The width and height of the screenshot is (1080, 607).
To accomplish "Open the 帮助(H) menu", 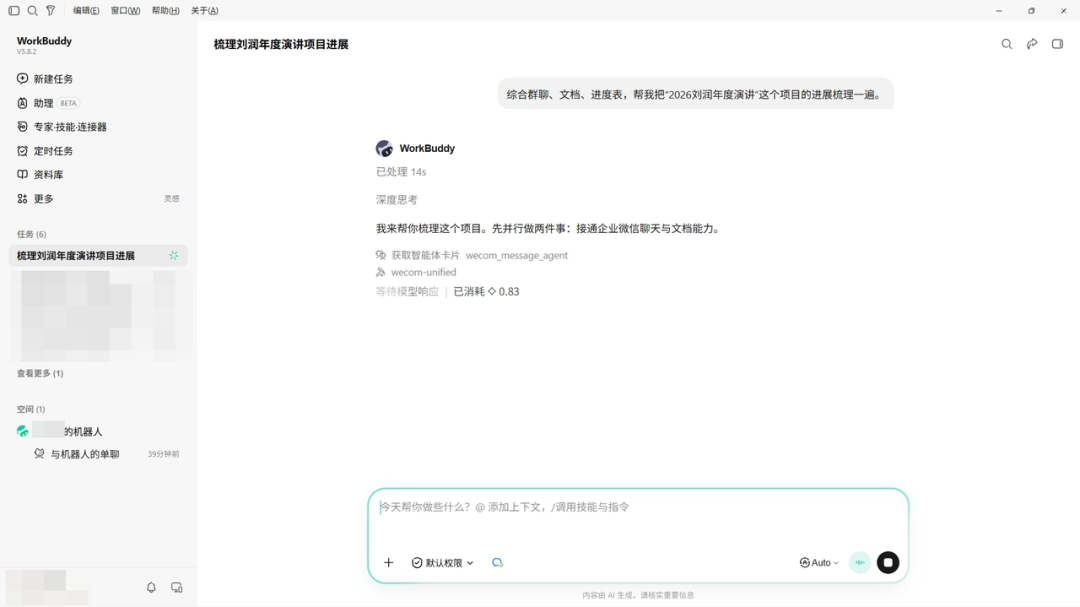I will (x=165, y=10).
